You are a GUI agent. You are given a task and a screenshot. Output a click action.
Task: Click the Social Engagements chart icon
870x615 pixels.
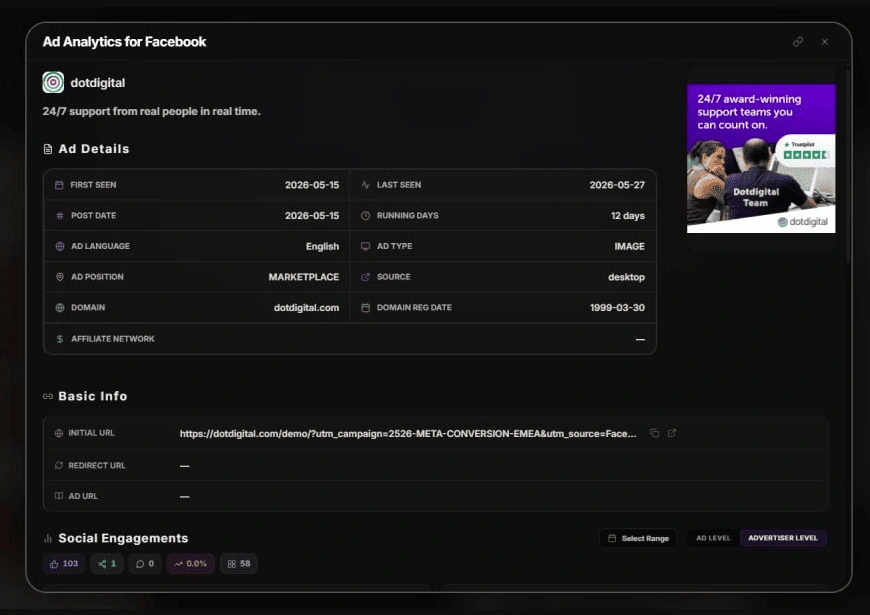click(48, 538)
